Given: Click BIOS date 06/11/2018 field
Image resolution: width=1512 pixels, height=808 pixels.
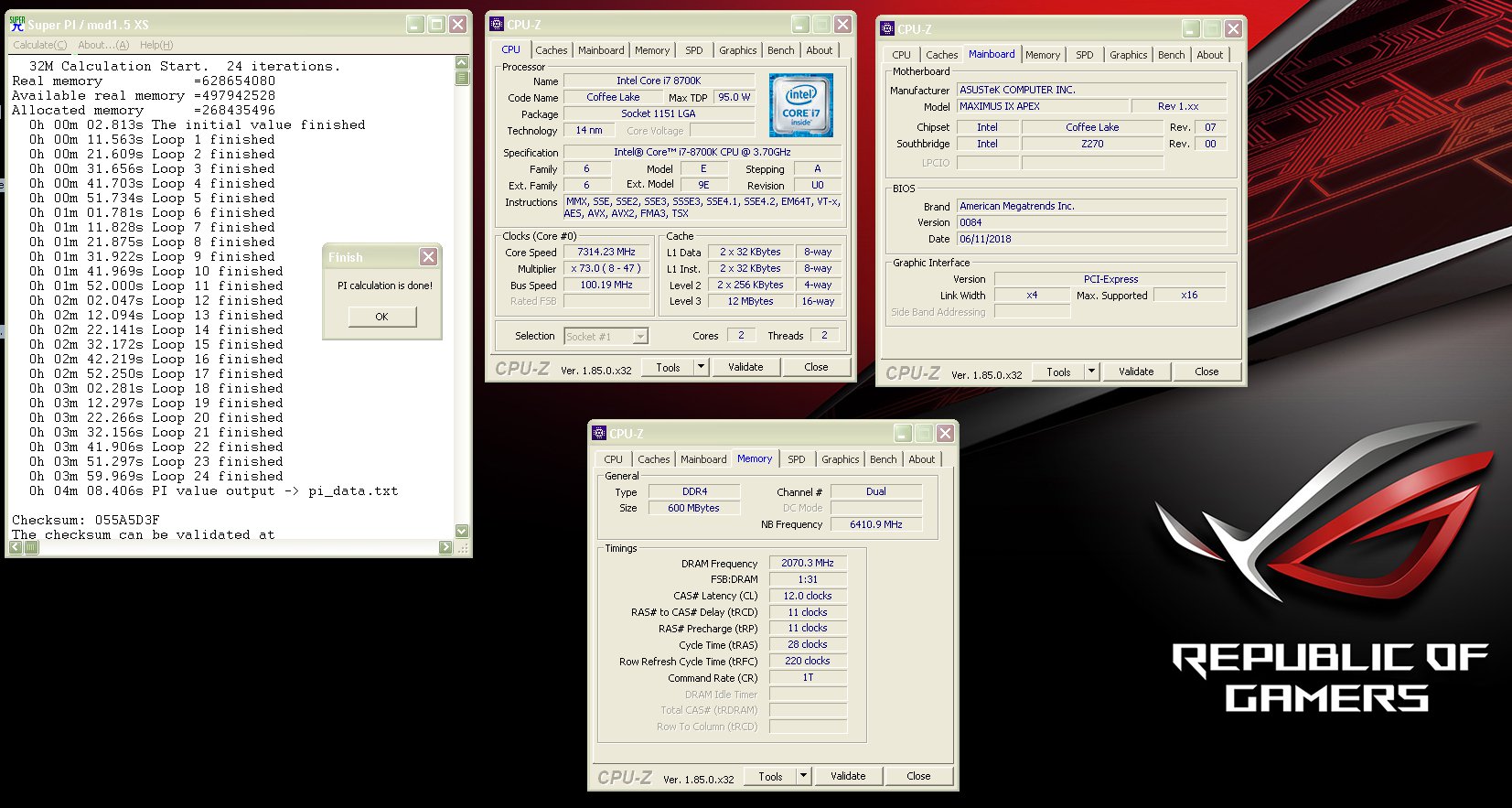Looking at the screenshot, I should 1091,239.
